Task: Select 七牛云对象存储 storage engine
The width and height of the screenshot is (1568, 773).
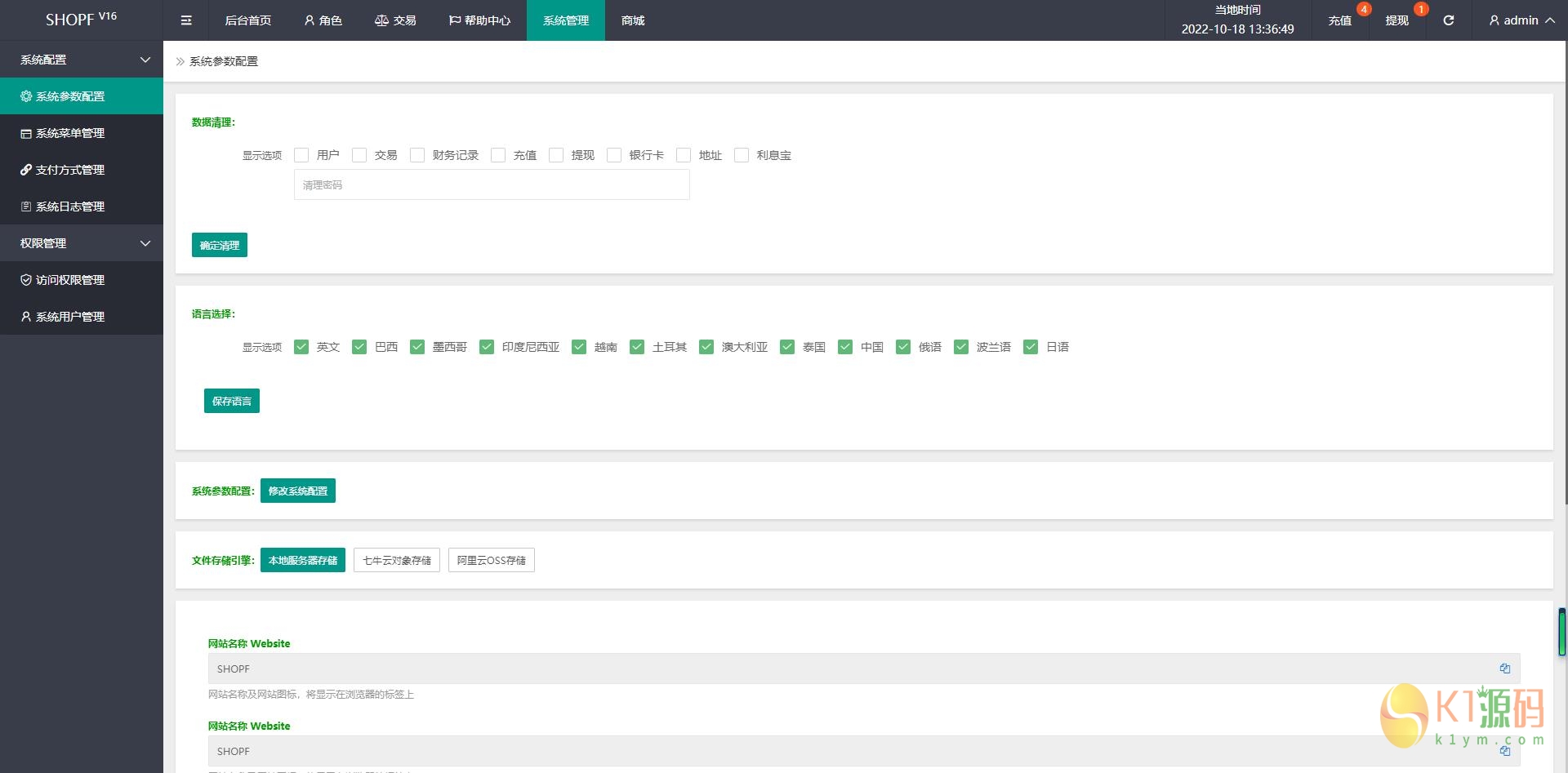Action: point(397,560)
